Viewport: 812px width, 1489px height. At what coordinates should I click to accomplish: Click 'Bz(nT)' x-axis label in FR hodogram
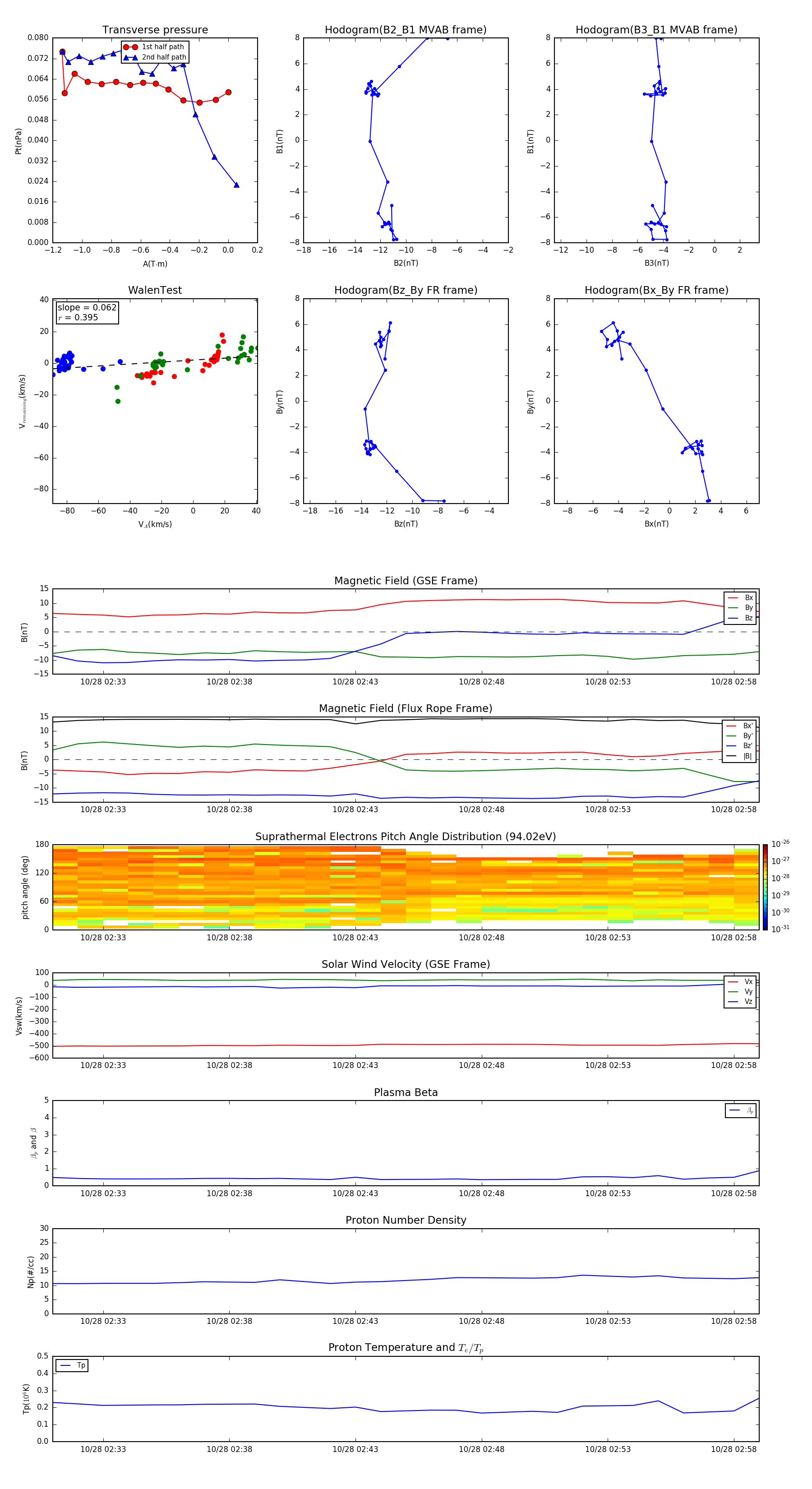tap(406, 524)
